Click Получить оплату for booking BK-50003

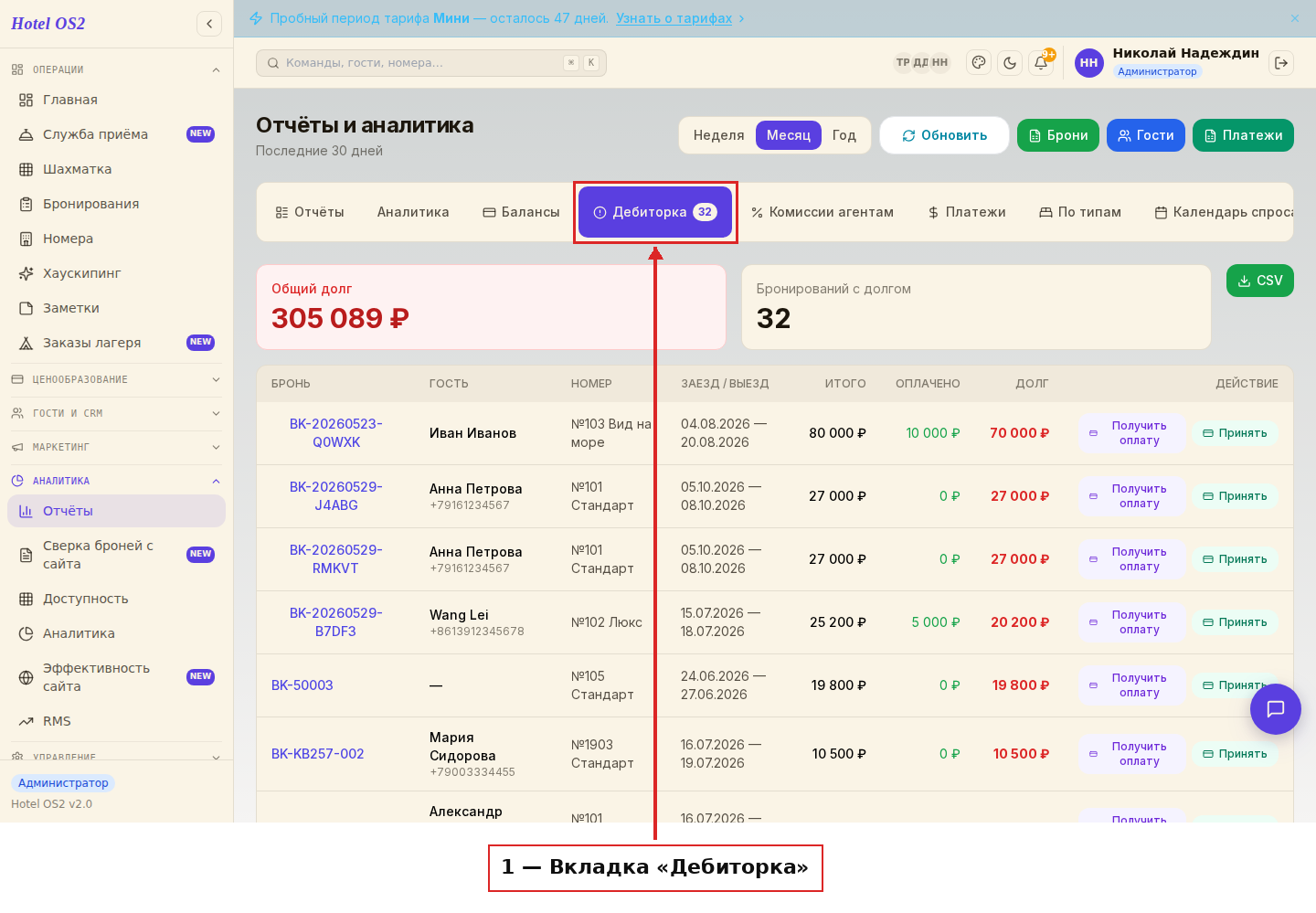click(1132, 685)
